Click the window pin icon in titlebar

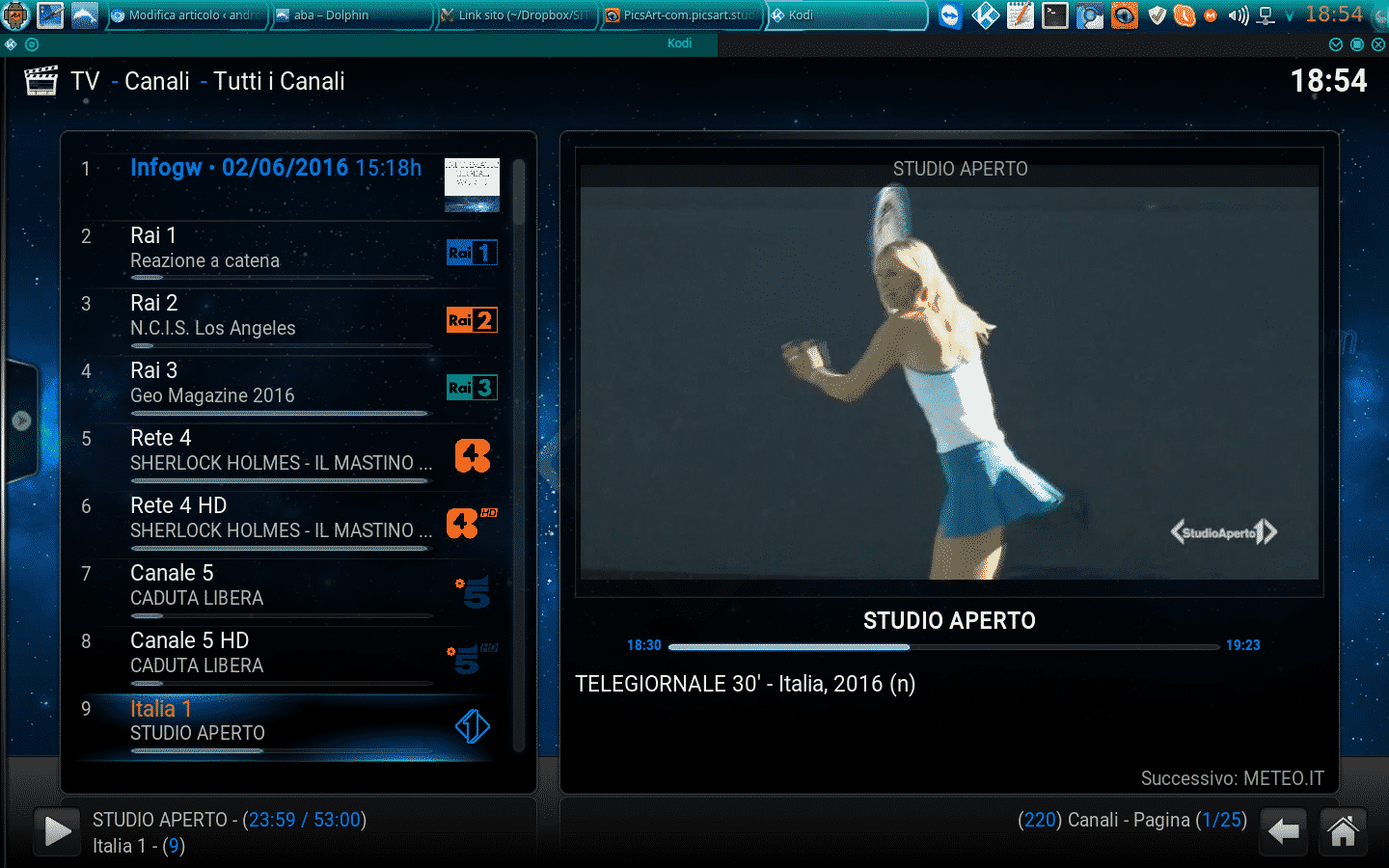[32, 44]
